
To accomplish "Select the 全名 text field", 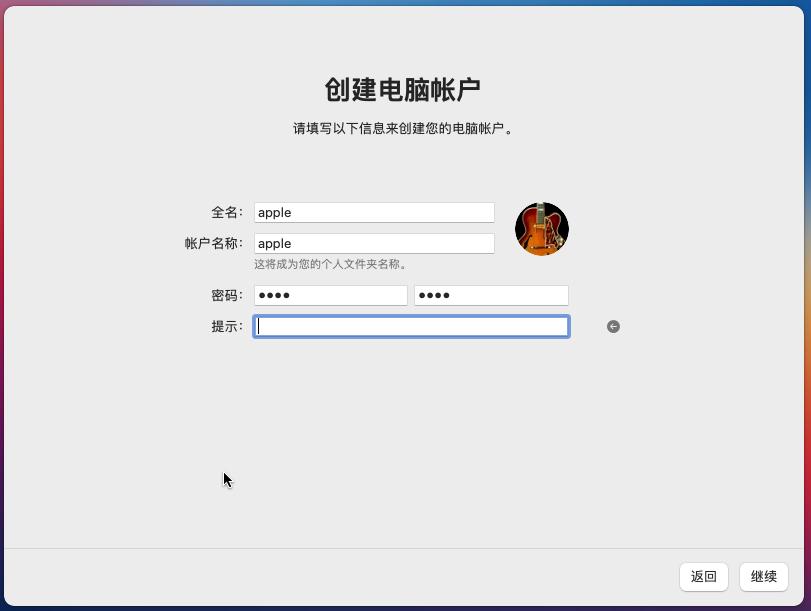I will (374, 212).
